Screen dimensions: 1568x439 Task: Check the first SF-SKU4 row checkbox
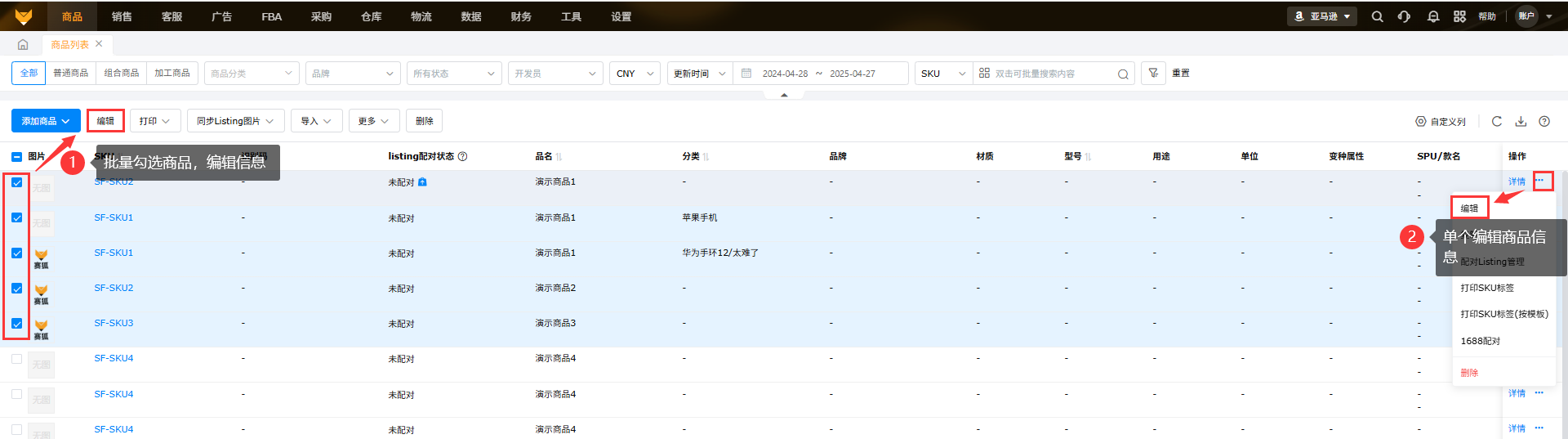click(x=16, y=359)
